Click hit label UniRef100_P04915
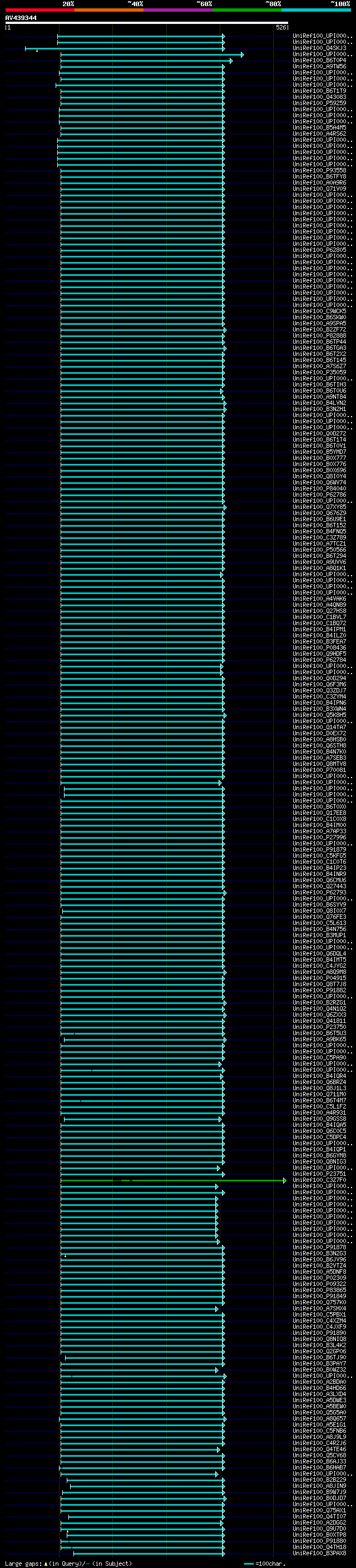356x1568 pixels. coord(319,977)
